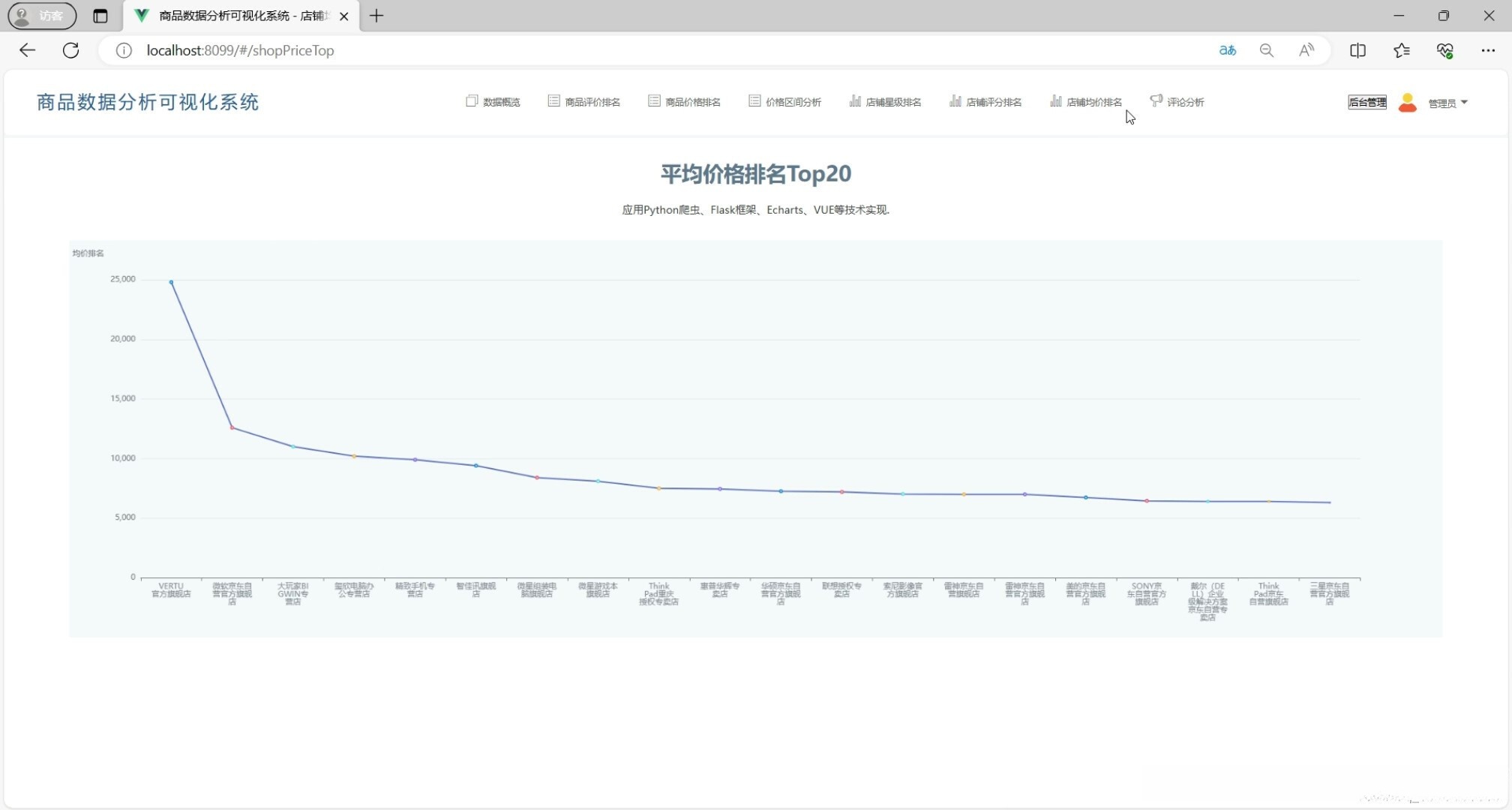1512x810 pixels.
Task: Open the read aloud icon
Action: [x=1306, y=50]
